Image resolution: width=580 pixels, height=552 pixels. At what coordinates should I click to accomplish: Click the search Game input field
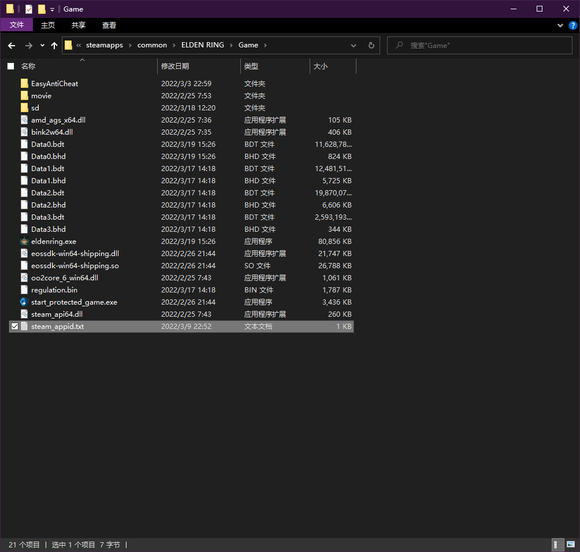pos(479,46)
